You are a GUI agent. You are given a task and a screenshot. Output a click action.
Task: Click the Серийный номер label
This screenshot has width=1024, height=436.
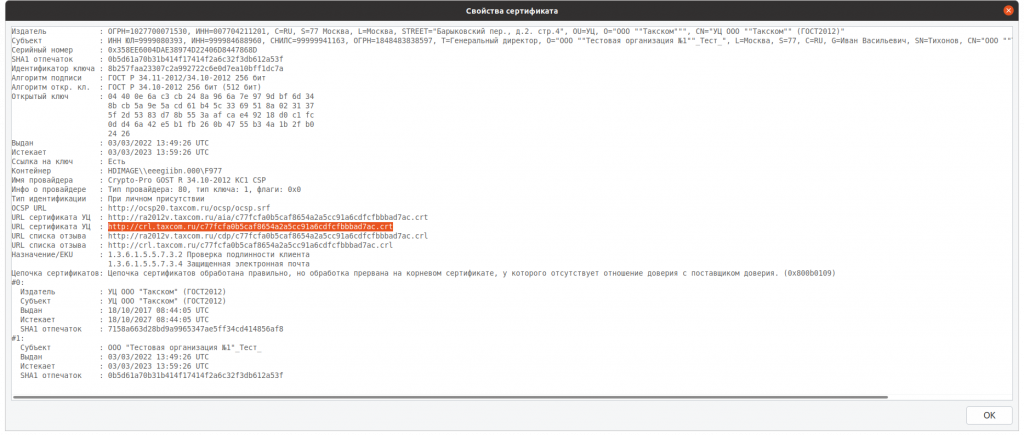40,50
